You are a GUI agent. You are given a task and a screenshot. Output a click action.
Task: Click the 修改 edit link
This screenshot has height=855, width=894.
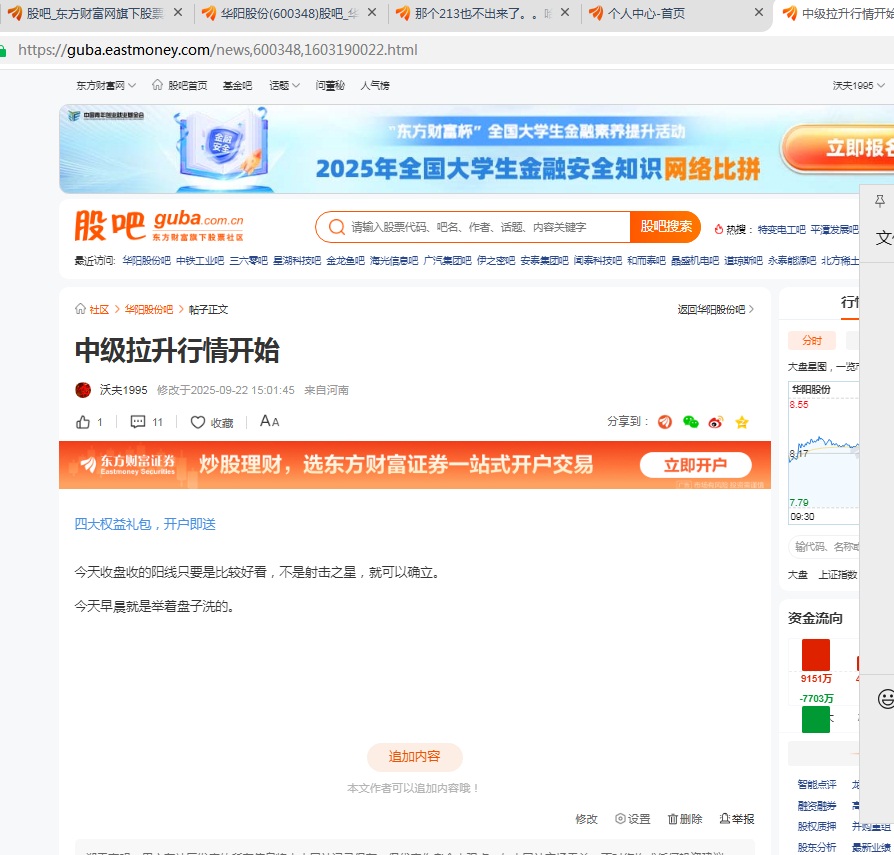[586, 819]
